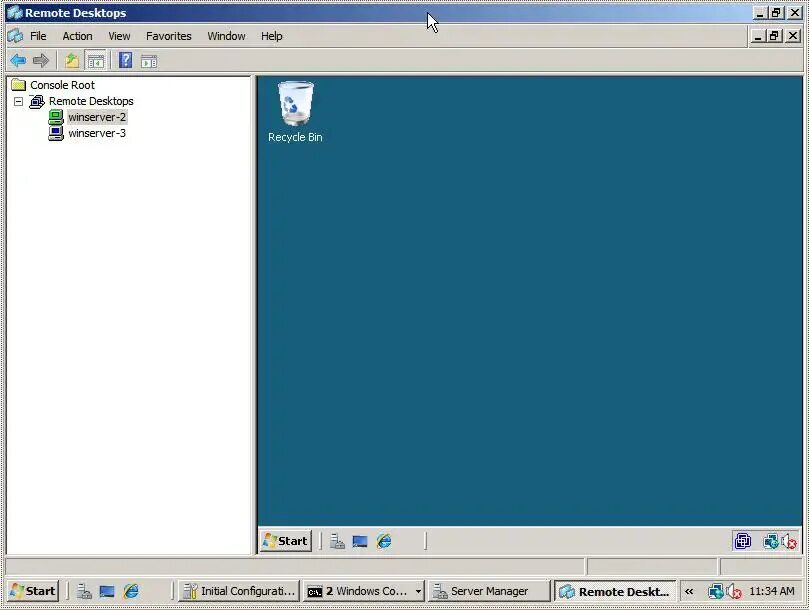Select winserver-2 connection in tree
The height and width of the screenshot is (610, 809).
(97, 117)
